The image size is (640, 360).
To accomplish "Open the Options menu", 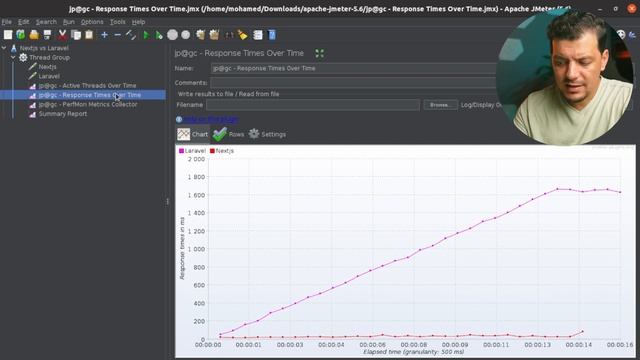I will coord(92,22).
